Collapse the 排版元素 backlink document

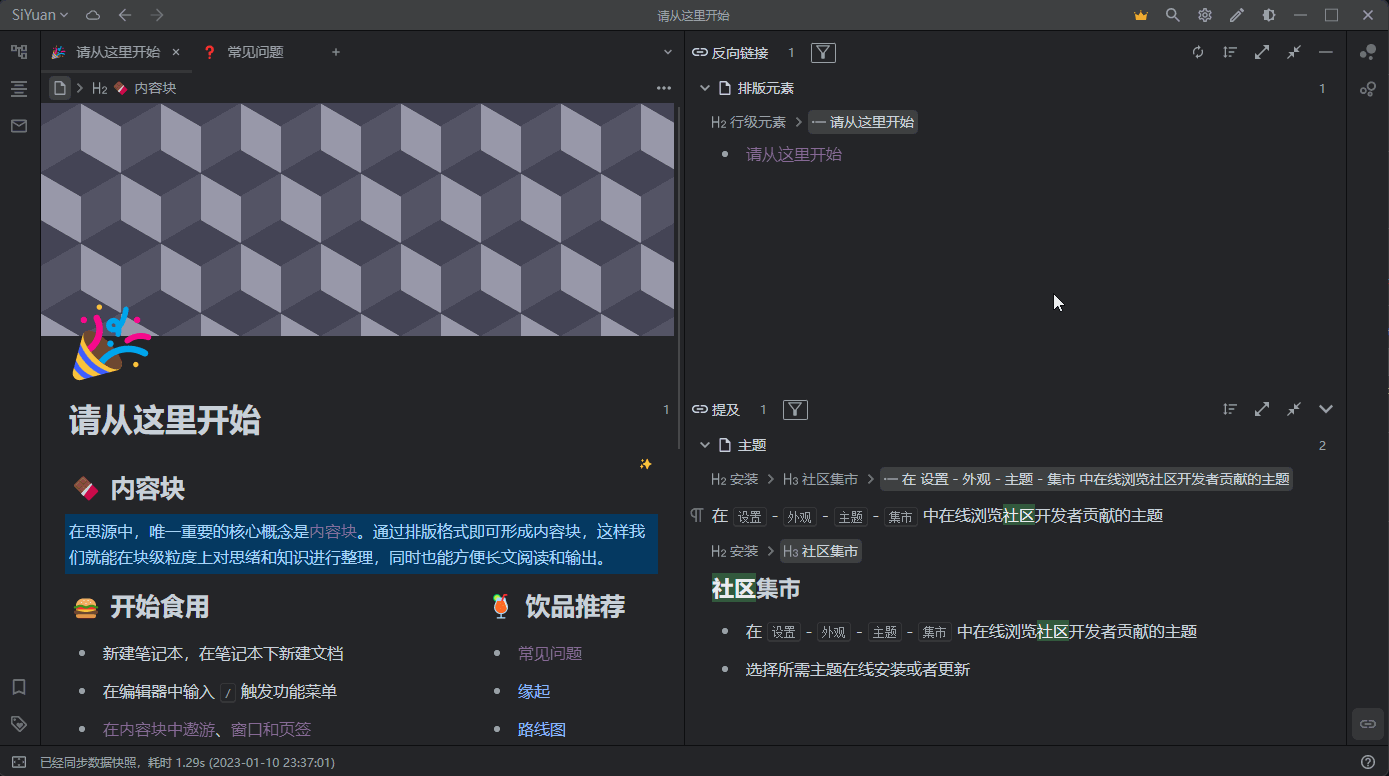(705, 88)
